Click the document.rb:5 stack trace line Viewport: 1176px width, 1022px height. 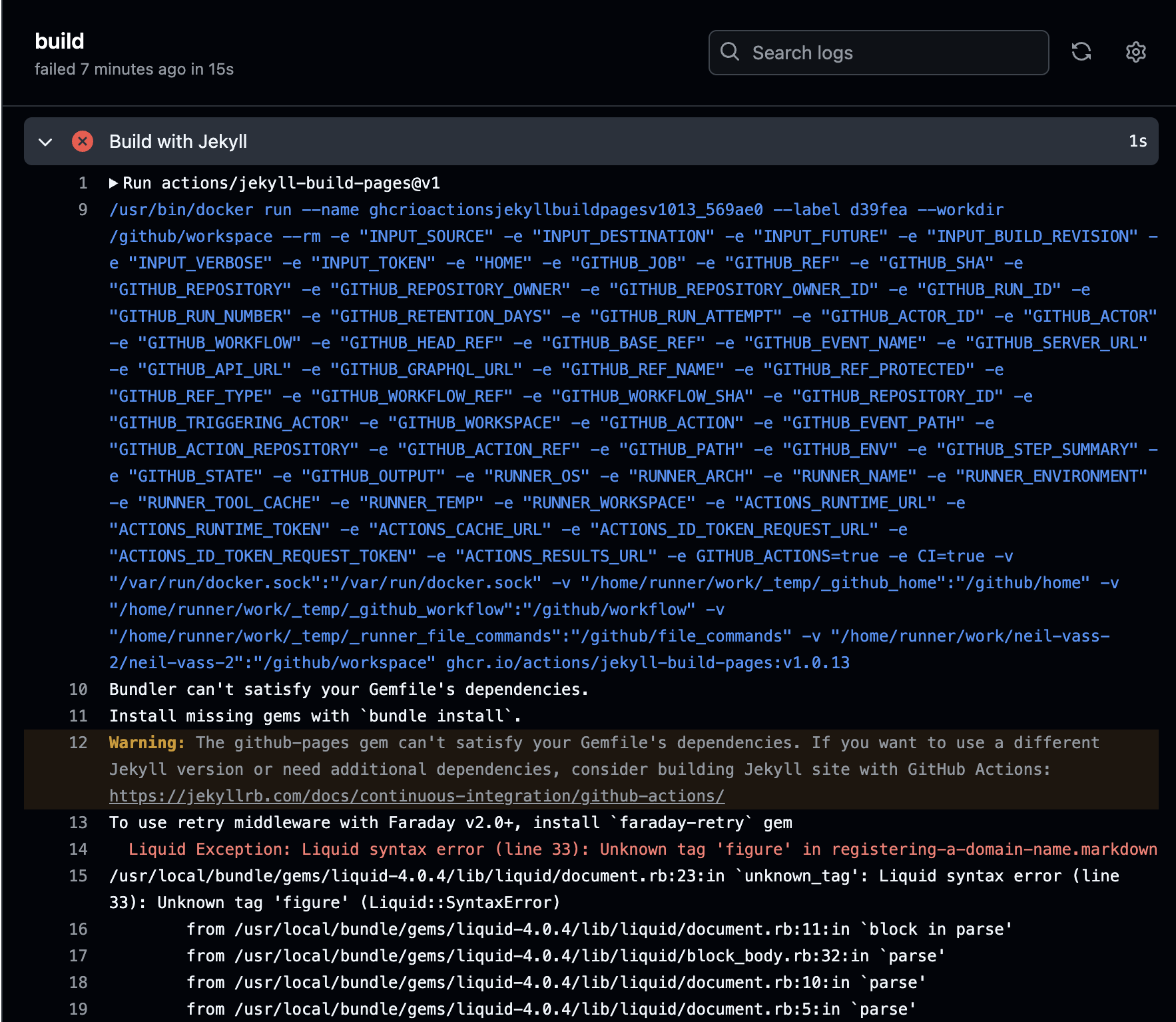[551, 1009]
